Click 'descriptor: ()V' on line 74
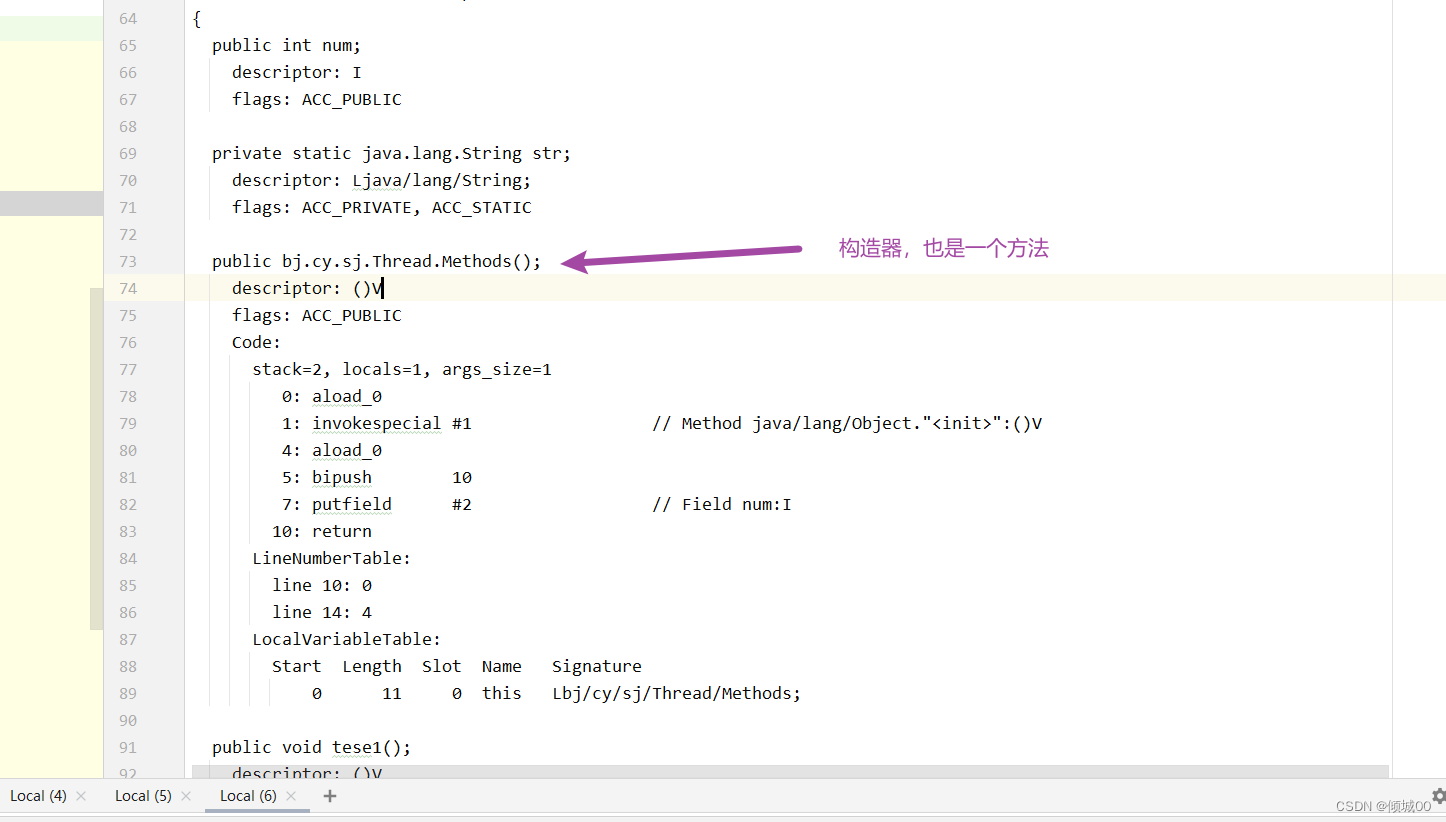Screen dimensions: 1446x822 (x=307, y=288)
